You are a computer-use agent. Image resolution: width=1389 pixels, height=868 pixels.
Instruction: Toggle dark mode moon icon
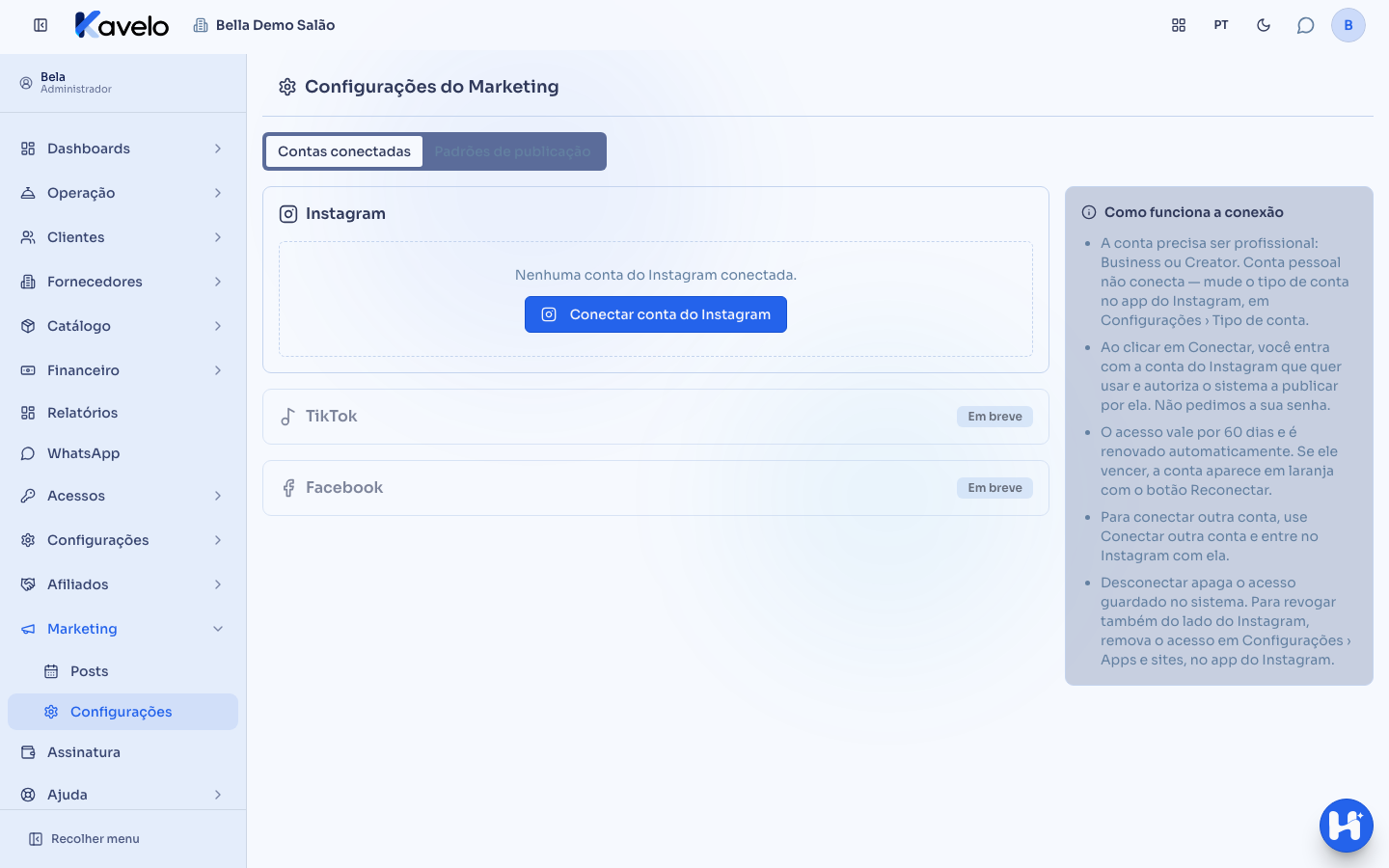pos(1264,25)
